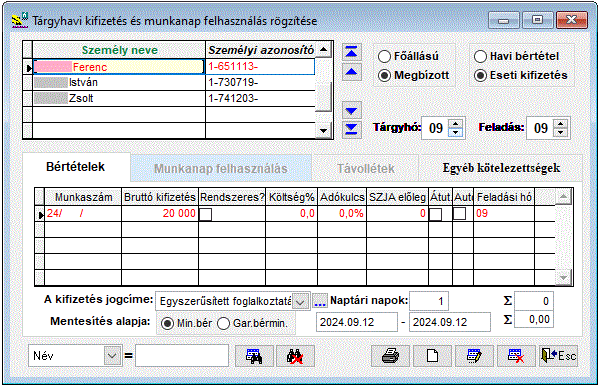Jump to first person record arrow
This screenshot has height=386, width=599.
tap(351, 52)
